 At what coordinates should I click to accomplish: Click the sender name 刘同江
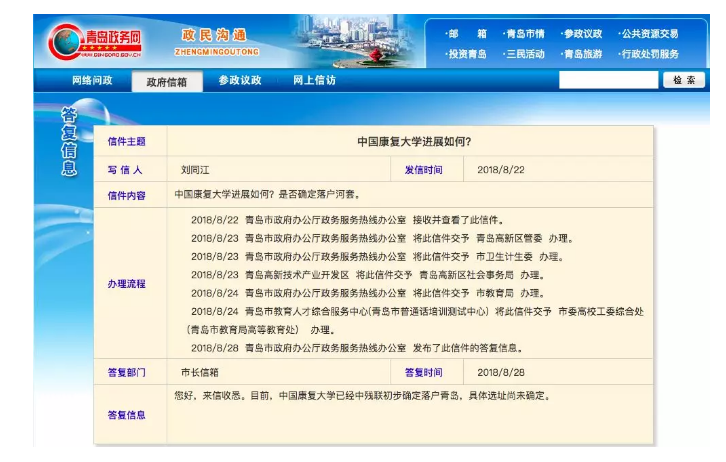click(x=197, y=170)
